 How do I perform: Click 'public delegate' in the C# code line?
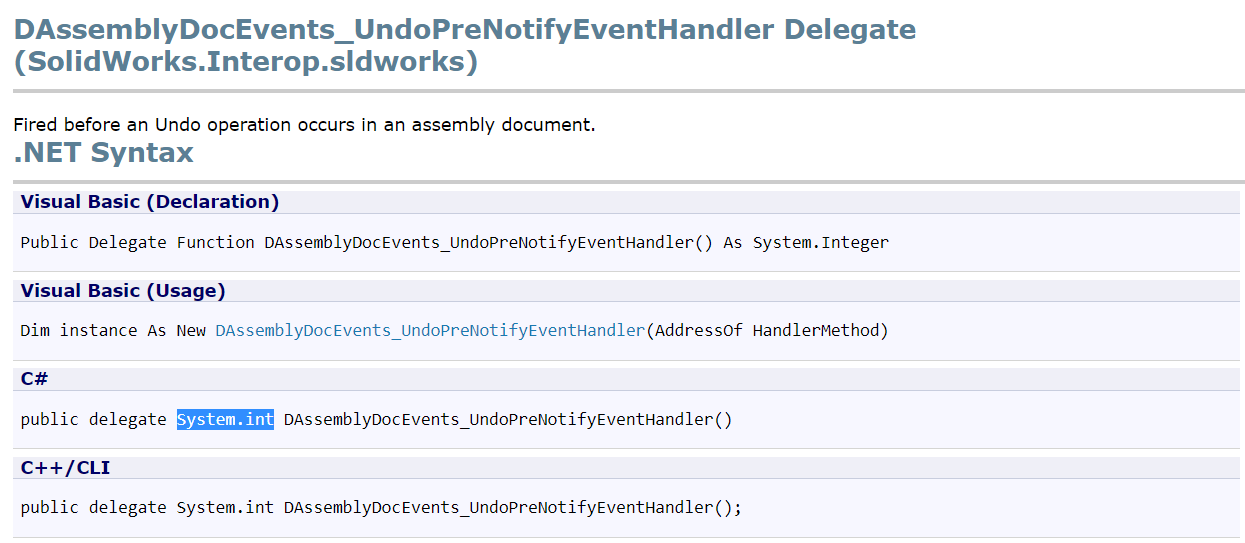(x=93, y=419)
